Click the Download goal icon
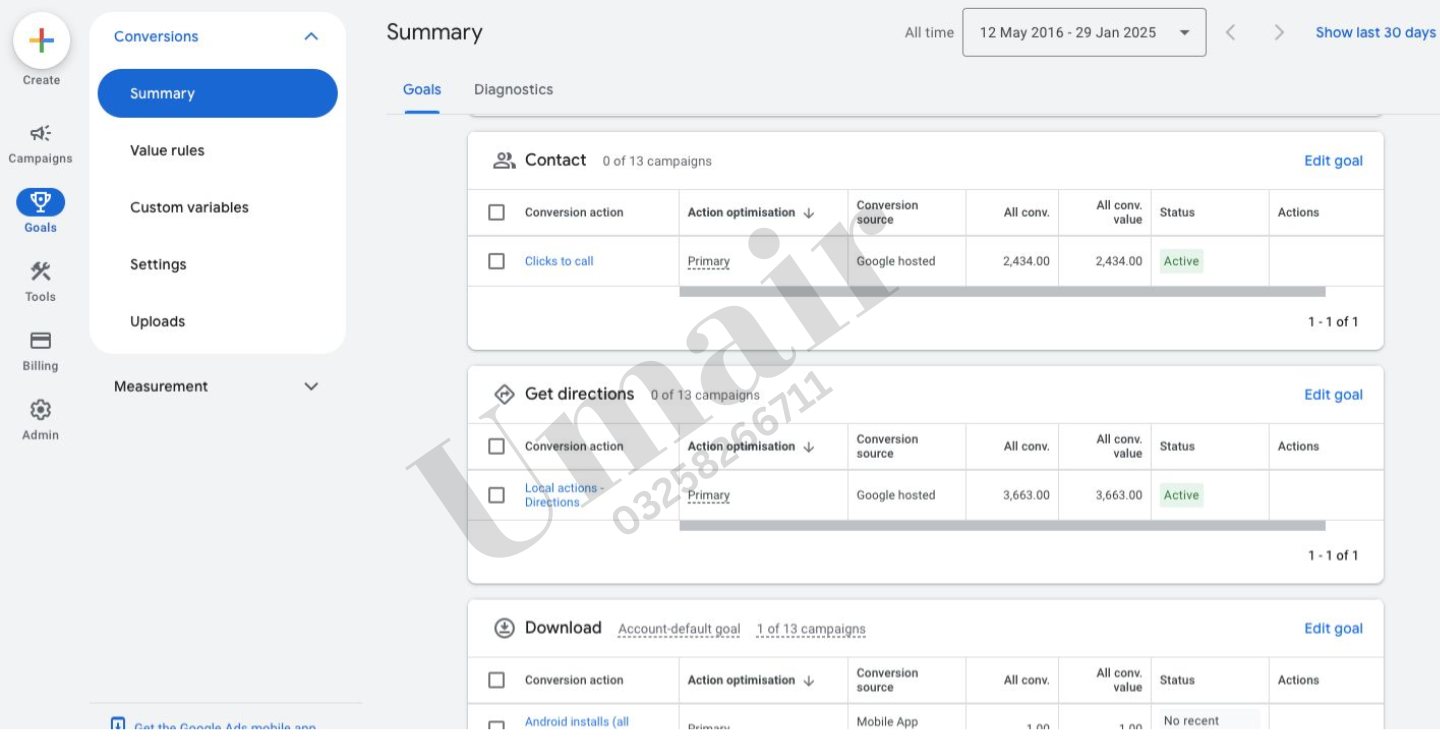Image resolution: width=1440 pixels, height=747 pixels. click(x=504, y=628)
